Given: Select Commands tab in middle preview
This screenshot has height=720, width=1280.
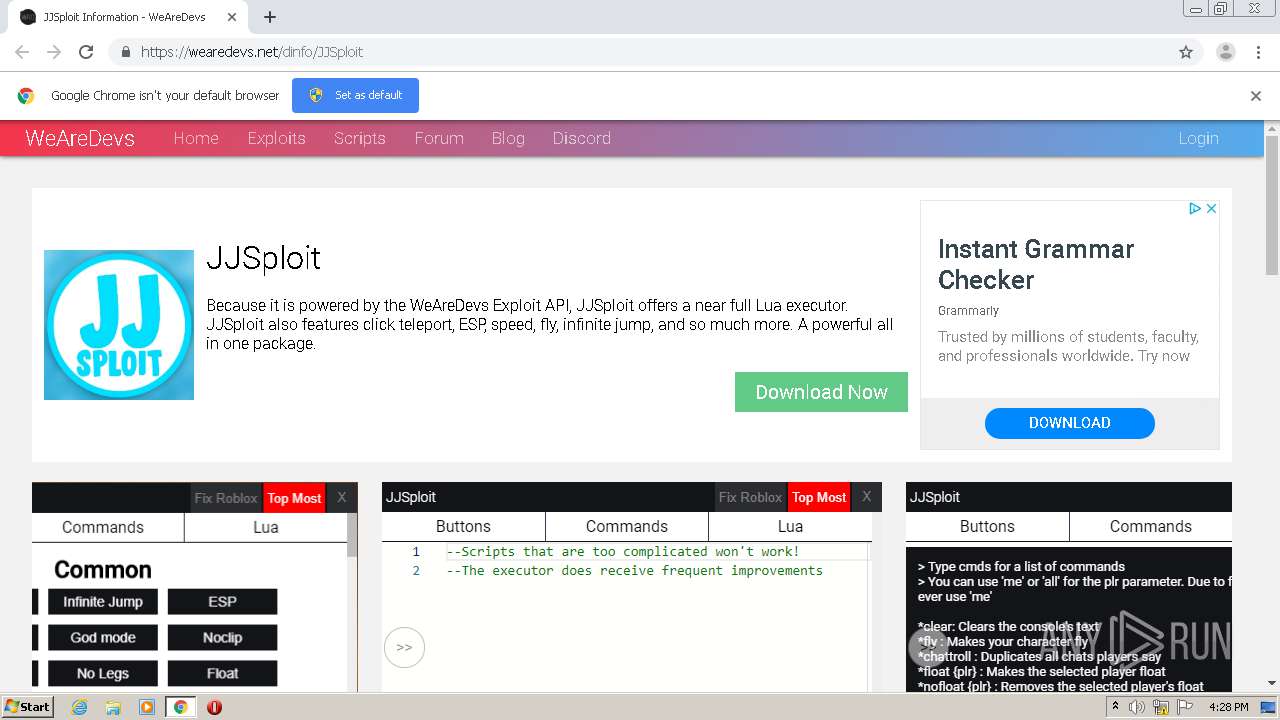Looking at the screenshot, I should point(627,526).
